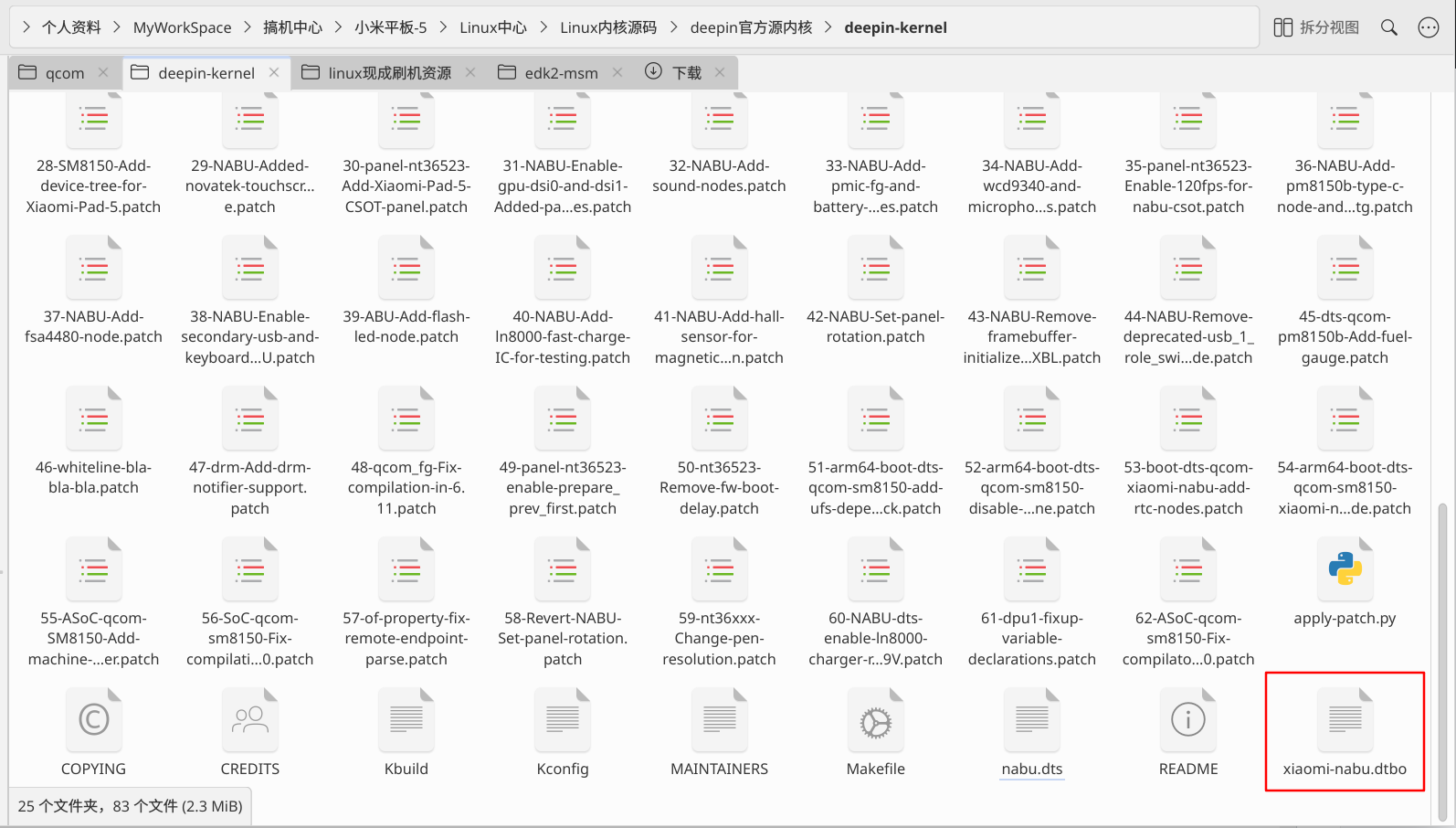Select the CREDITS people file icon
This screenshot has height=828, width=1456.
click(x=249, y=720)
